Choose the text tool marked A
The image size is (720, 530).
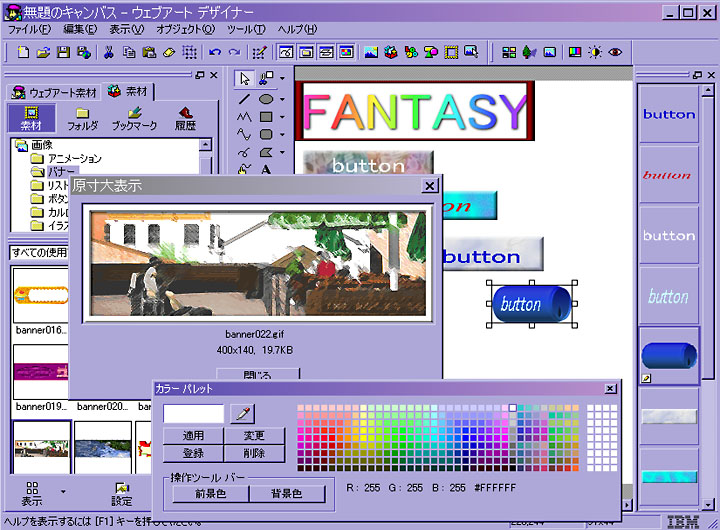pyautogui.click(x=266, y=169)
